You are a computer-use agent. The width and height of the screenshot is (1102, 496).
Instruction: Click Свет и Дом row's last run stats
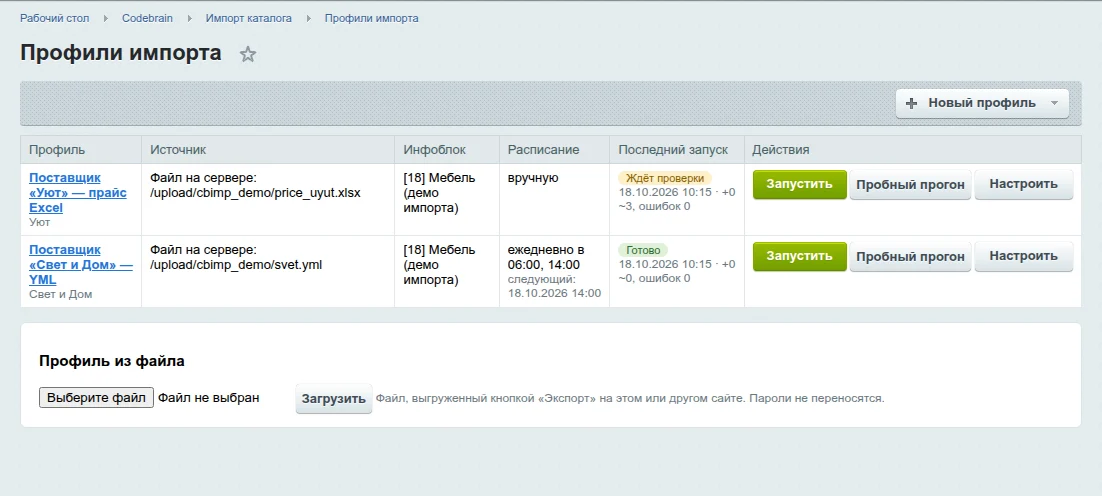[x=677, y=270]
